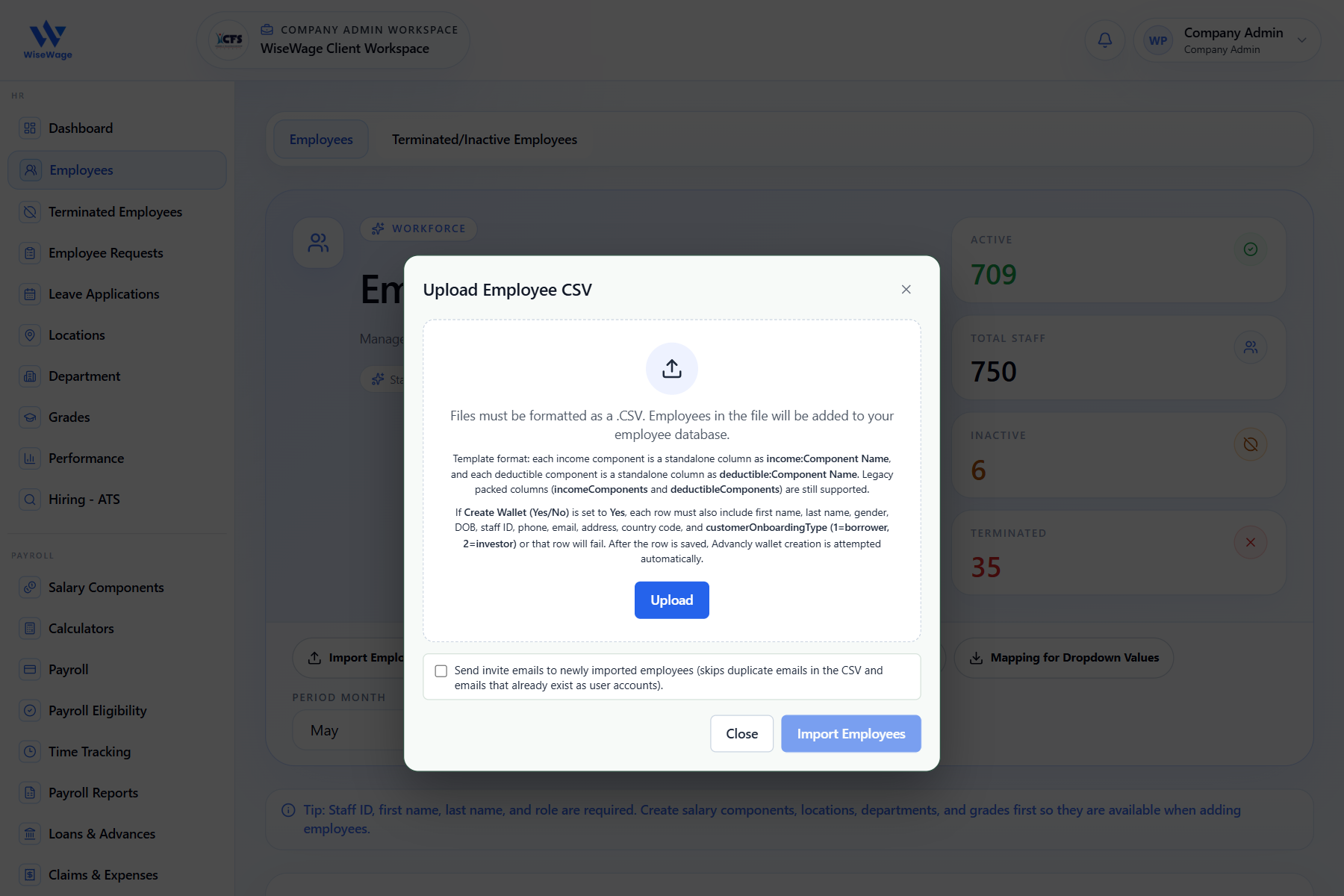
Task: Click the upload arrow icon in dropzone
Action: coord(672,368)
